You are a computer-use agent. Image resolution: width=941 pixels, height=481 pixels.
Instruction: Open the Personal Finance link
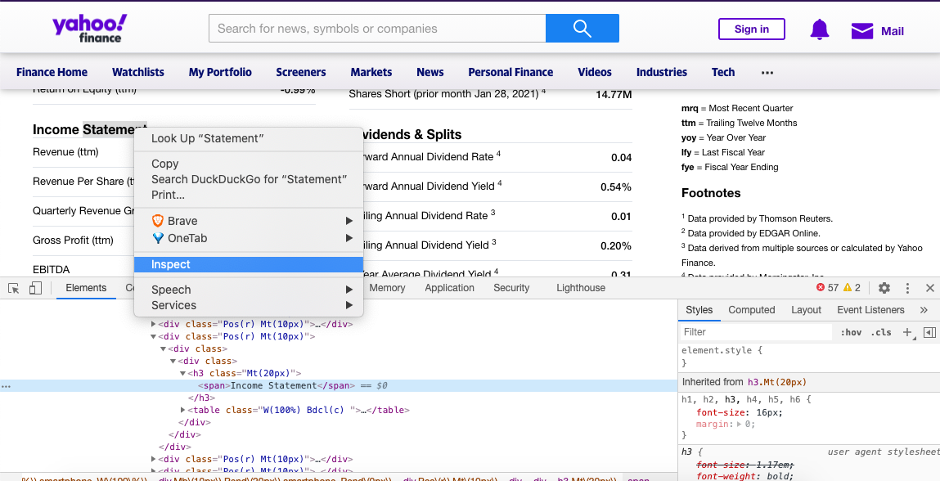click(511, 72)
